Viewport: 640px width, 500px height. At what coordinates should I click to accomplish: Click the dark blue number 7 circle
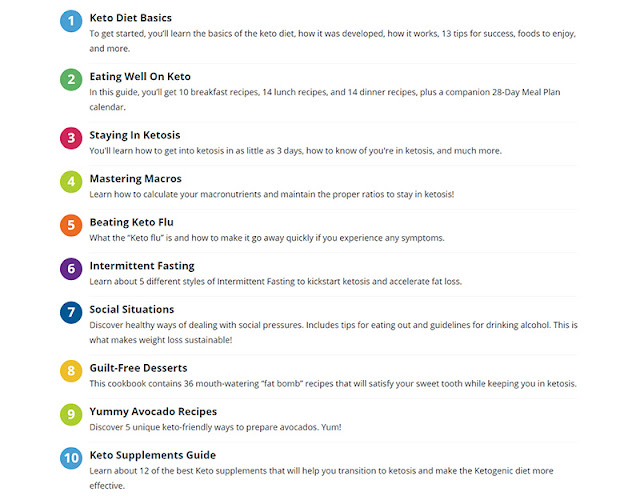(70, 313)
